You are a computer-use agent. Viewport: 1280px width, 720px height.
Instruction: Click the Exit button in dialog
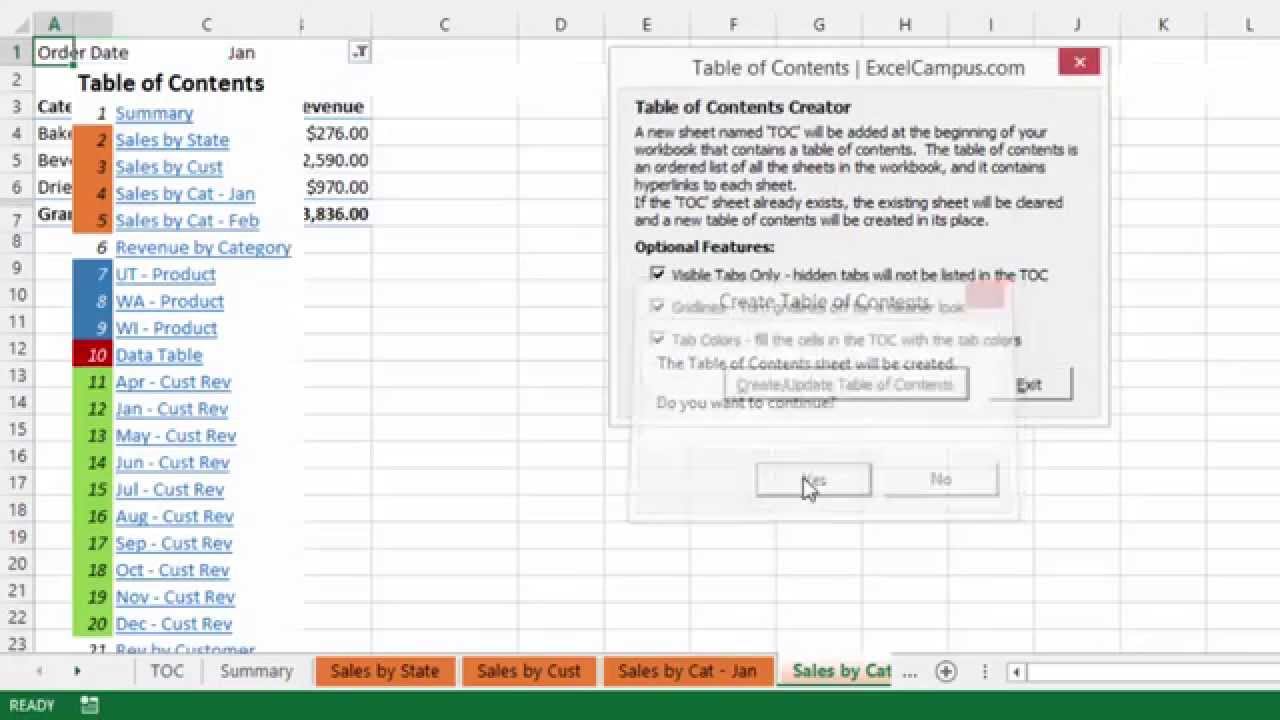click(x=1029, y=384)
